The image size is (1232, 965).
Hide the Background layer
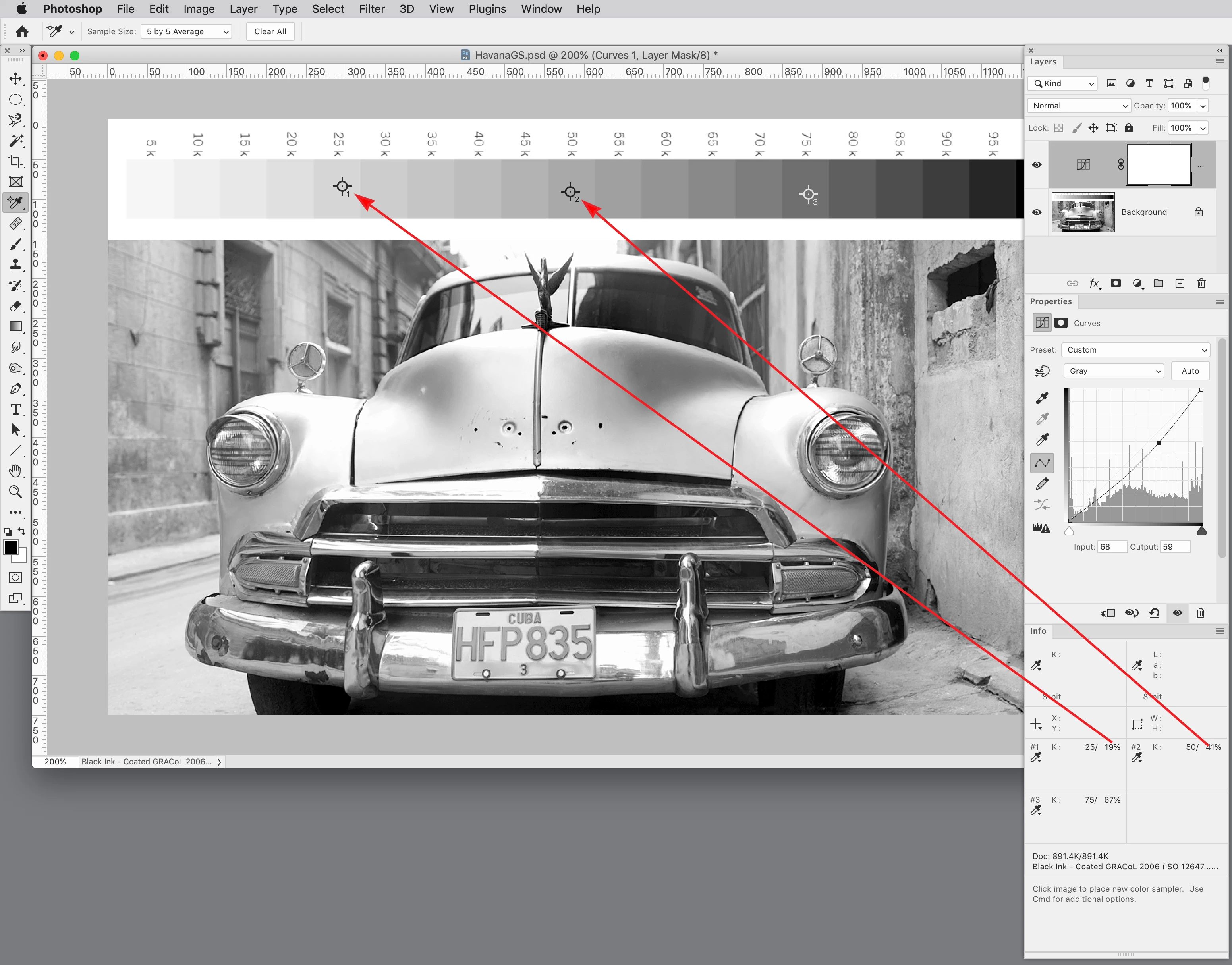1037,212
